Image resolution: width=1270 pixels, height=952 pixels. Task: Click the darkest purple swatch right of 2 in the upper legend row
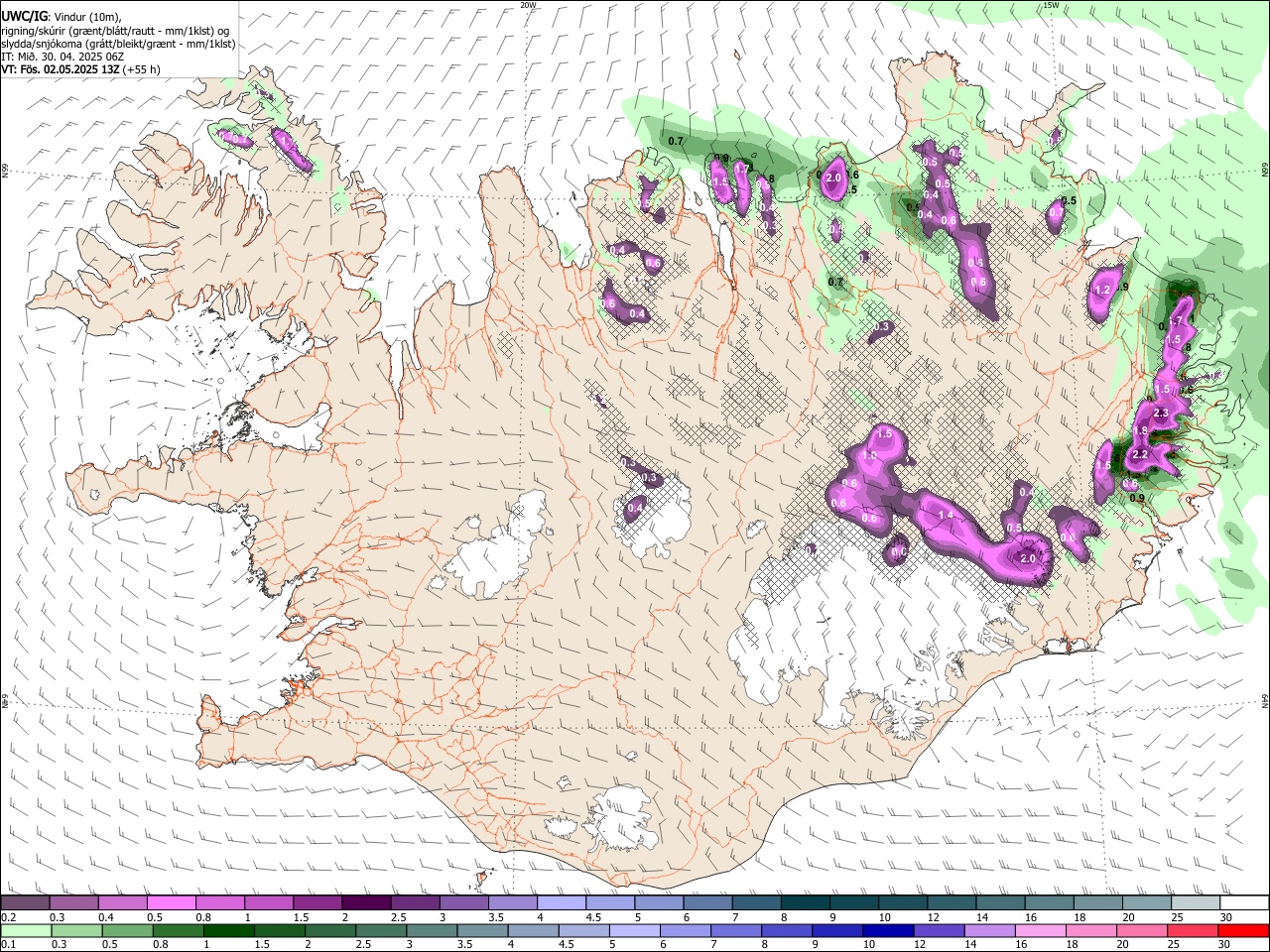click(x=367, y=903)
